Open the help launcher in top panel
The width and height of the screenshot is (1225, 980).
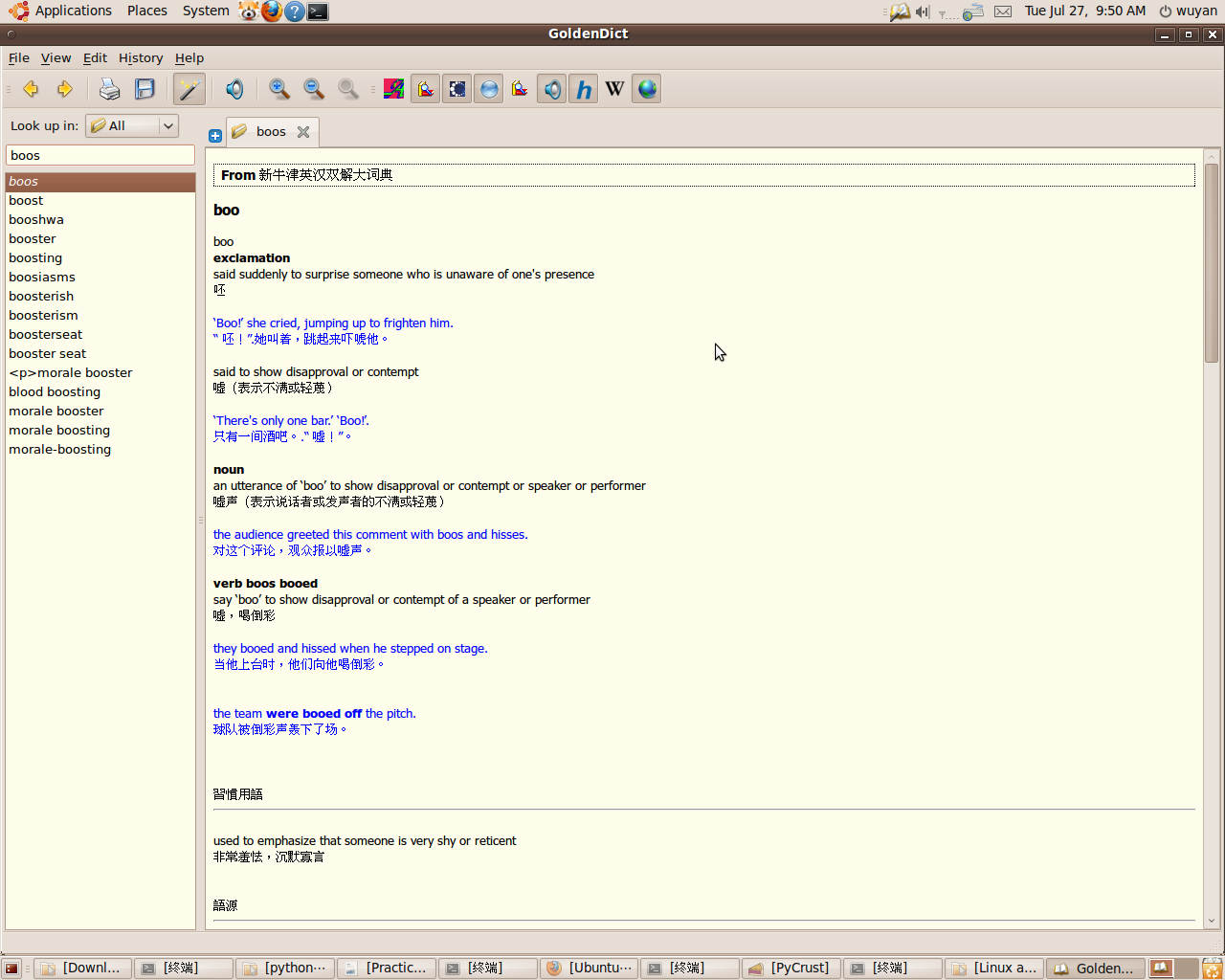tap(295, 11)
